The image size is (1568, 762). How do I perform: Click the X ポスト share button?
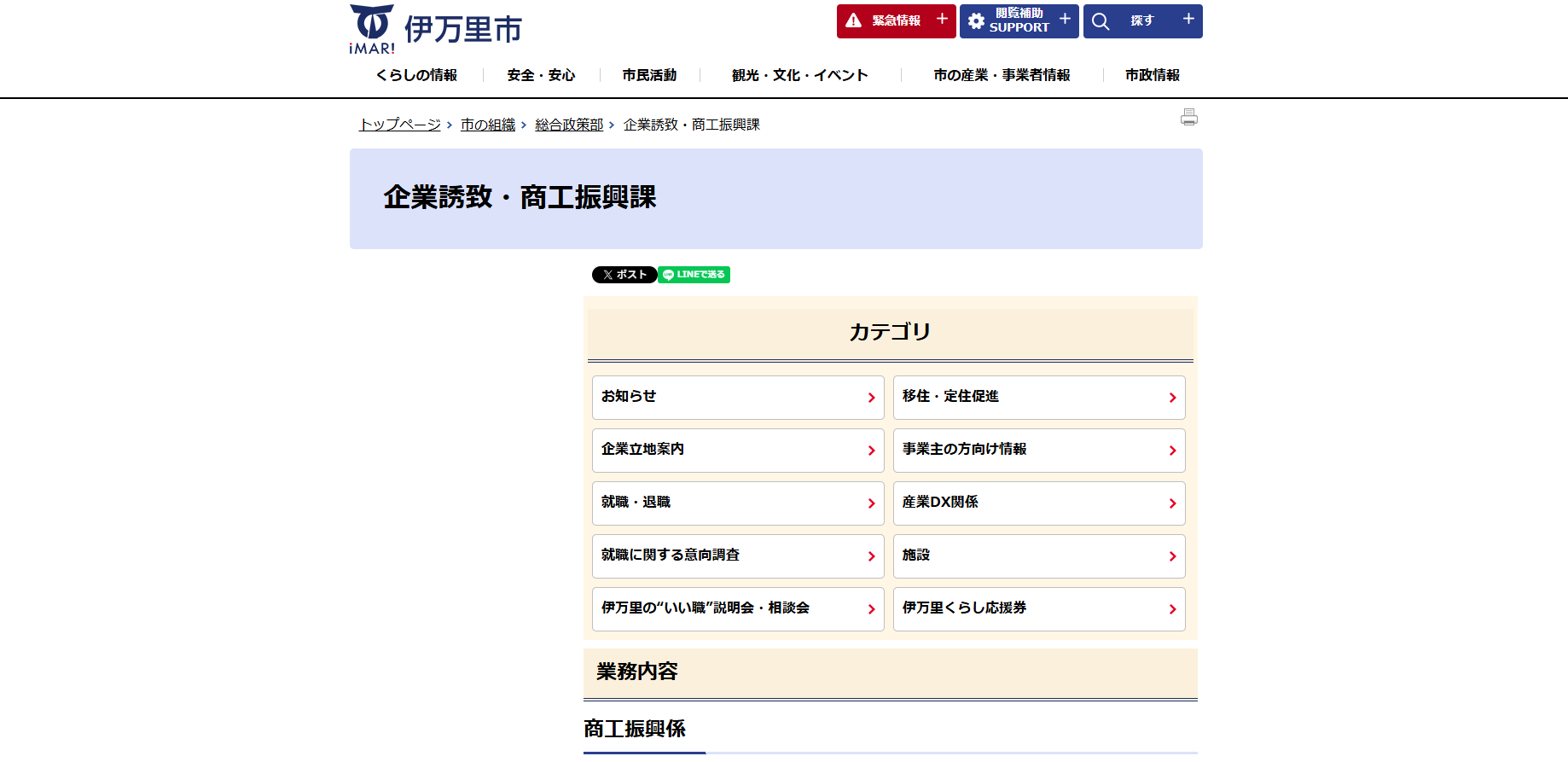624,275
